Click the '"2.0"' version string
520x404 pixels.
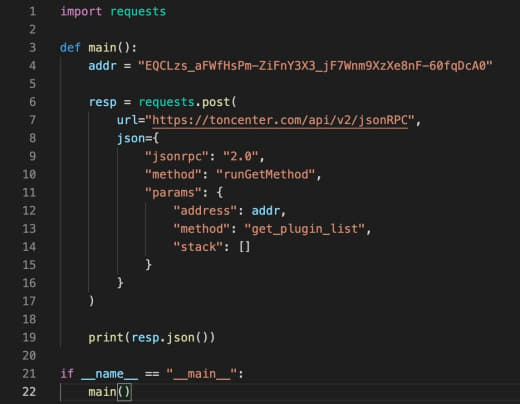(x=241, y=156)
